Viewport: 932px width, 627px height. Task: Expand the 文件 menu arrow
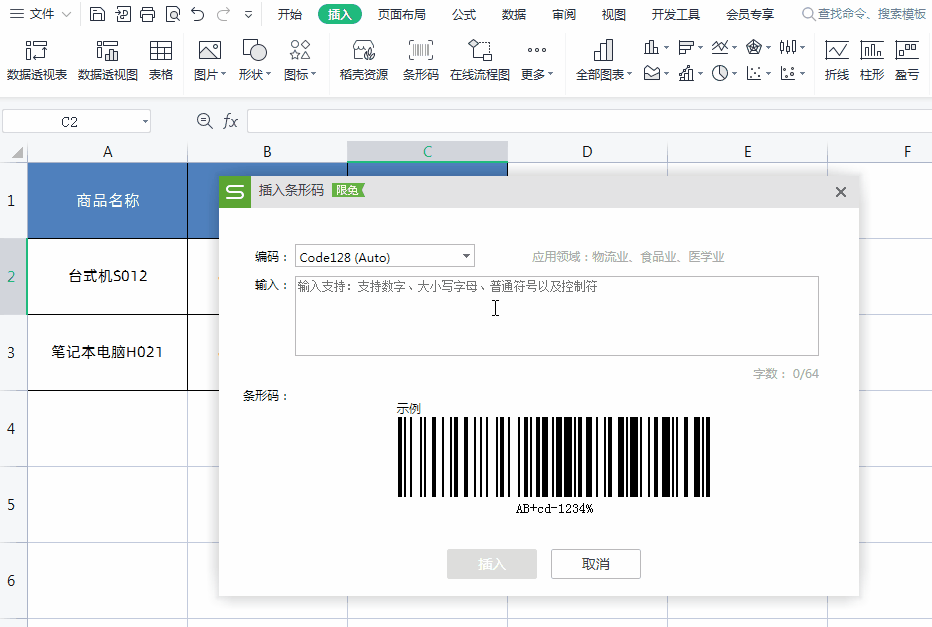[x=67, y=14]
